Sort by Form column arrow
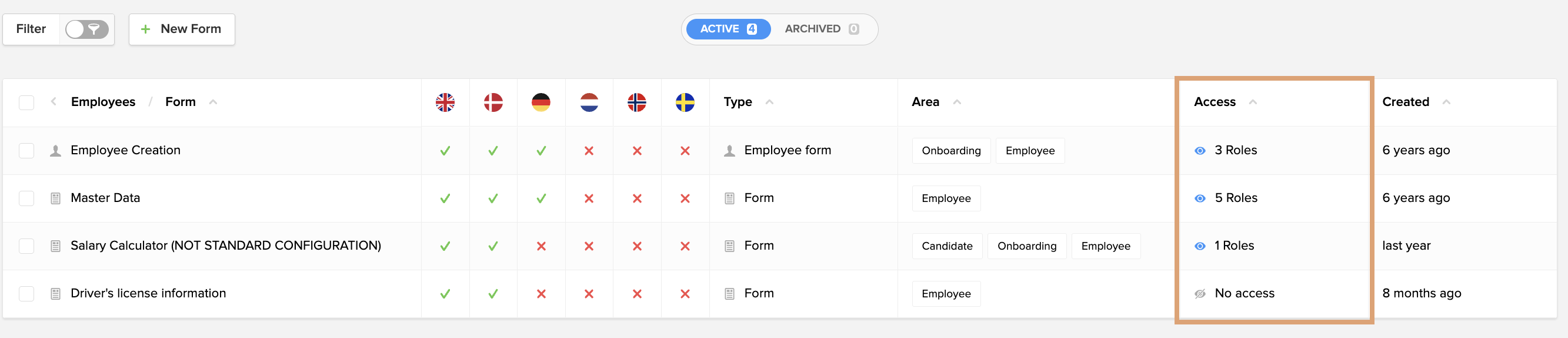 pos(213,102)
